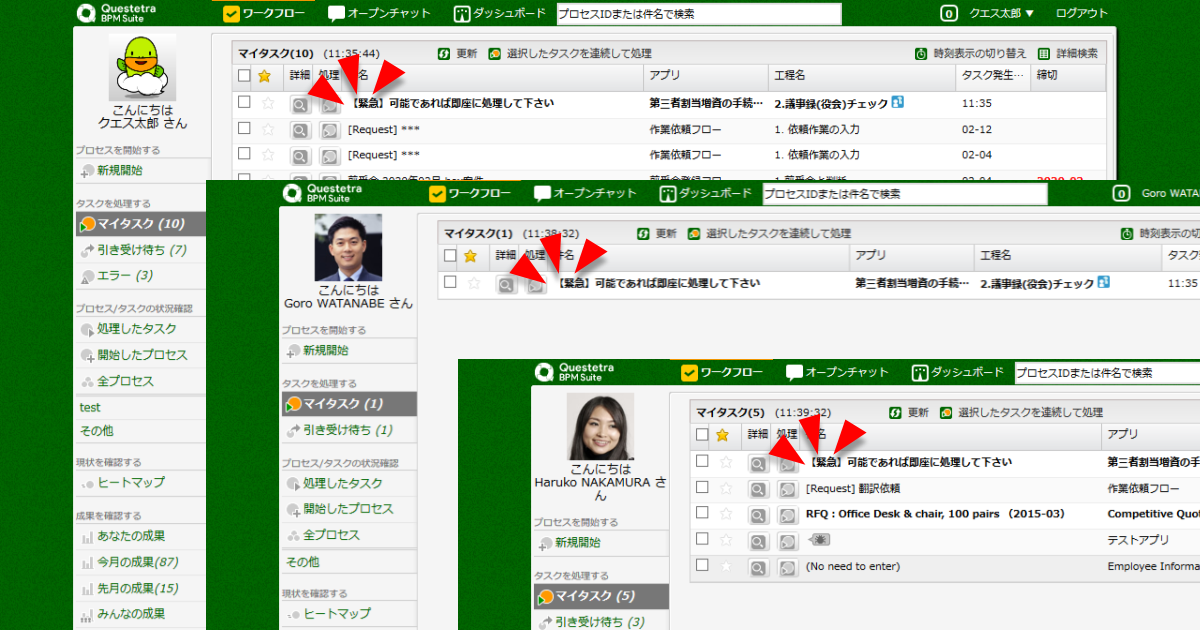Open オープンチャット tab in クエス太郎's window
Viewport: 1200px width, 630px height.
pyautogui.click(x=379, y=13)
